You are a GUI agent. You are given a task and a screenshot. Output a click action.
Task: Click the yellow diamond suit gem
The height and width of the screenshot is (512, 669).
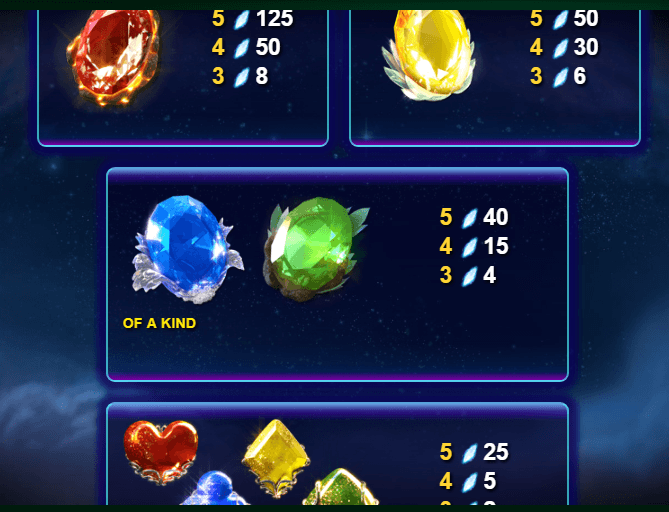point(276,457)
